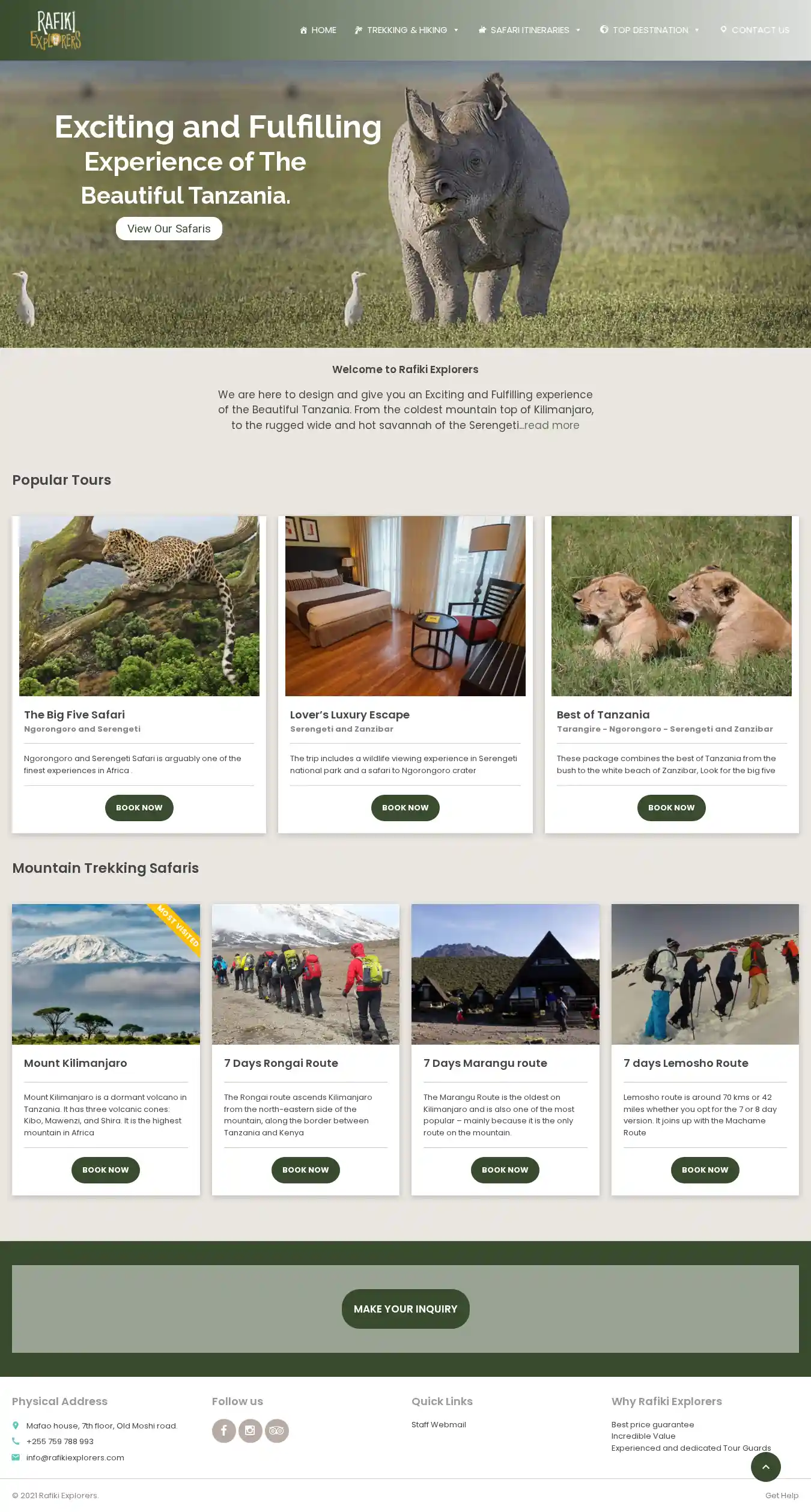Click the phone icon beside the number

point(16,1441)
